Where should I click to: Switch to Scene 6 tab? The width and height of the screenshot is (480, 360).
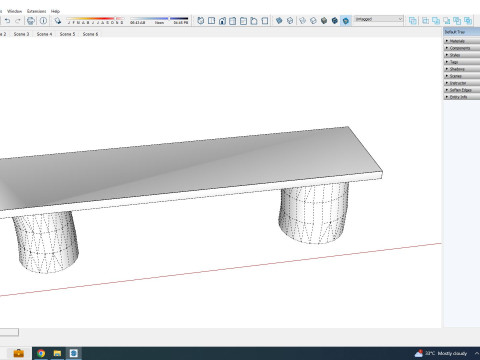[x=90, y=34]
